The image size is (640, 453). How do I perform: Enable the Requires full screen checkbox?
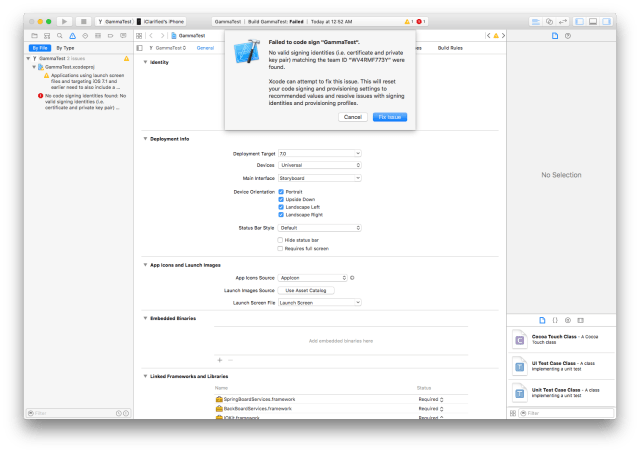pos(280,249)
